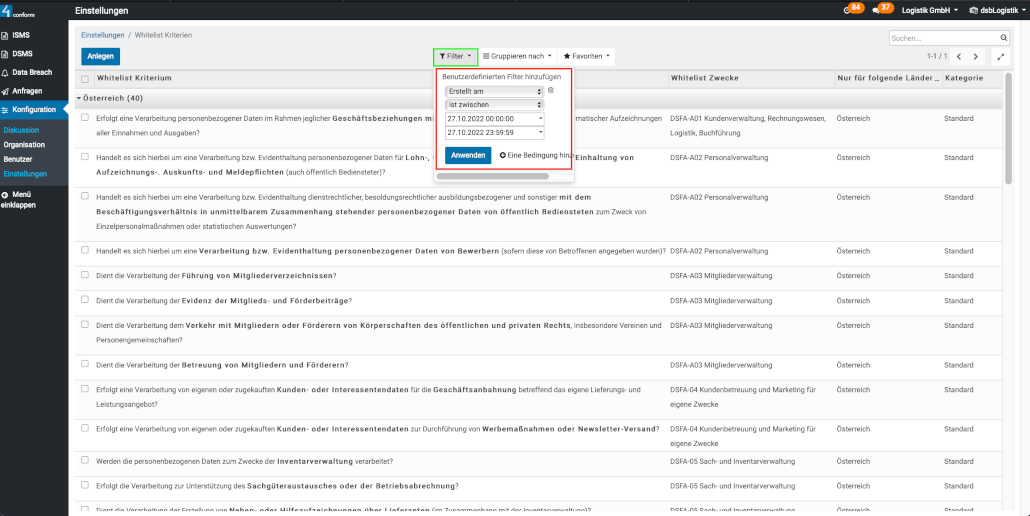The height and width of the screenshot is (516, 1030).
Task: Expand view with fullscreen arrows icon
Action: point(999,57)
